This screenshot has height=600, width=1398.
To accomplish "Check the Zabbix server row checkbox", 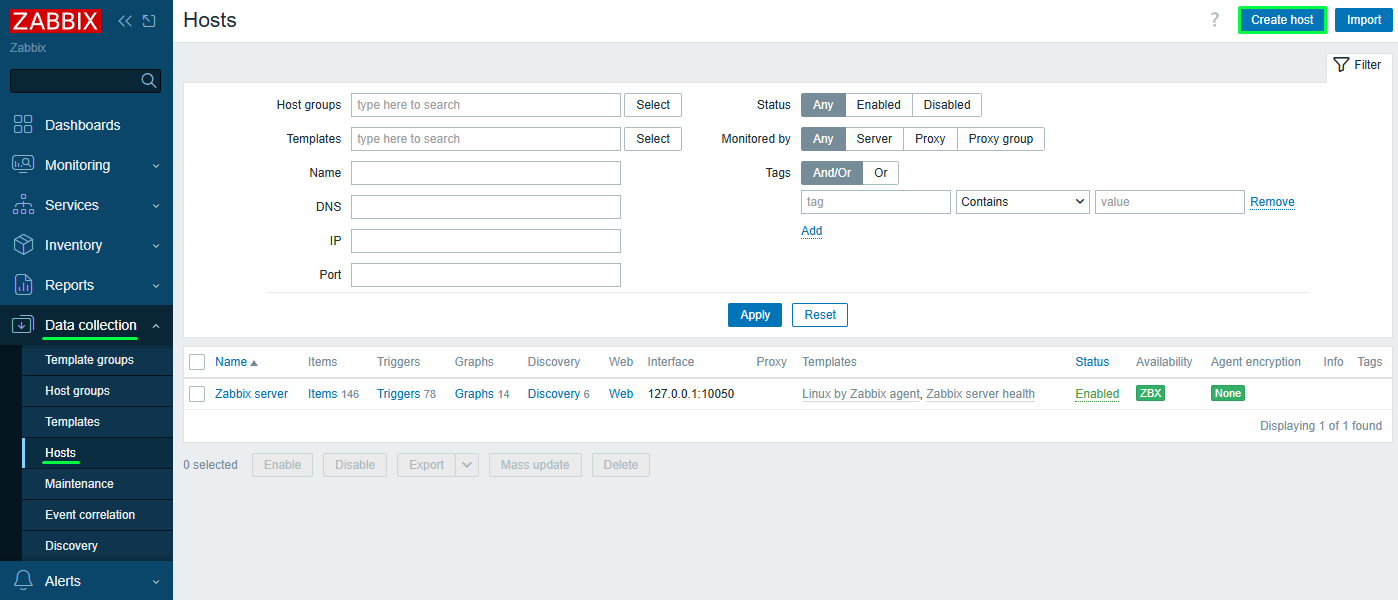I will coord(197,394).
